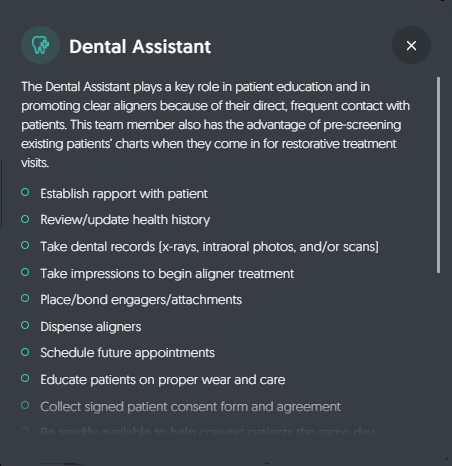Click the bullet beside Dispense aligners
Viewport: 452px width, 466px height.
pos(25,325)
